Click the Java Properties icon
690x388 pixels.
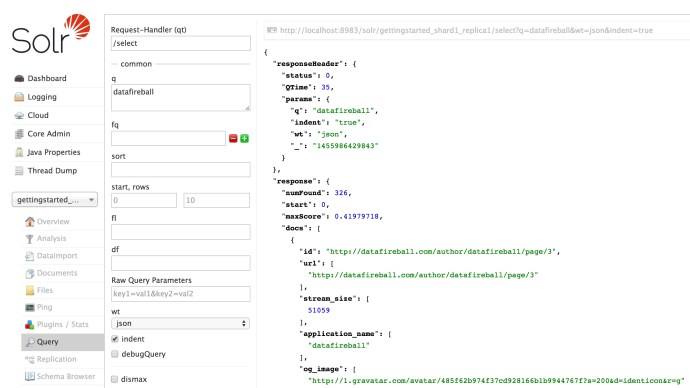(19, 152)
